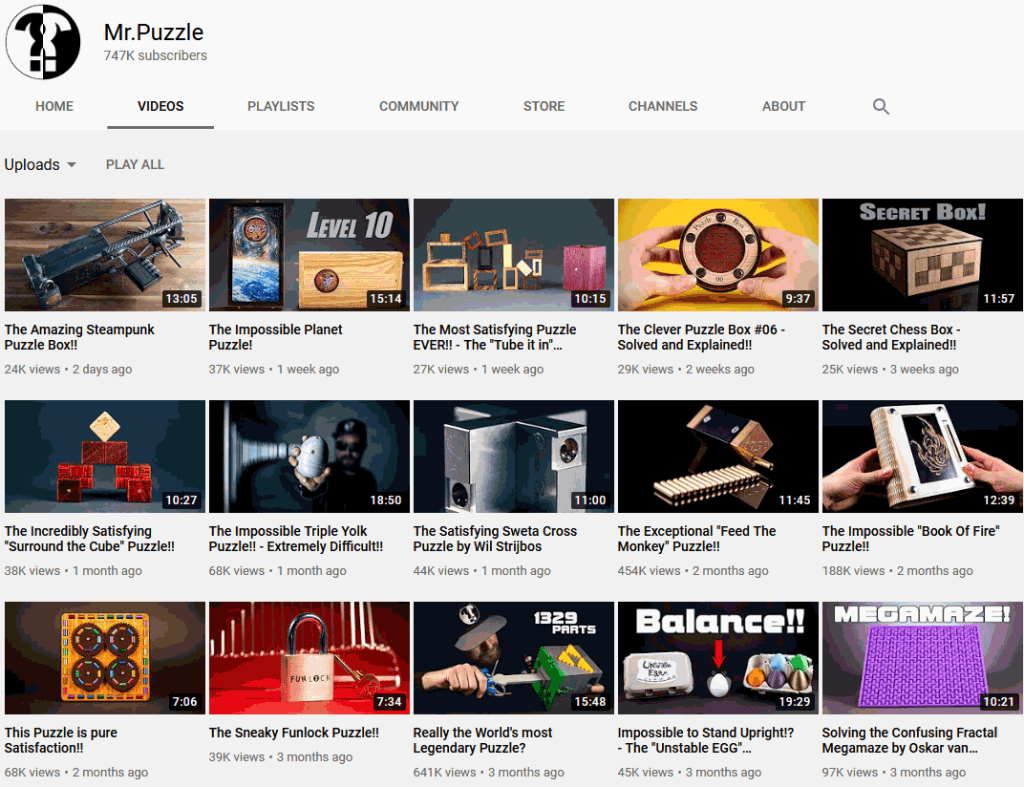Click the "Mr.Puzzle" channel name
Image resolution: width=1024 pixels, height=787 pixels.
tap(153, 31)
